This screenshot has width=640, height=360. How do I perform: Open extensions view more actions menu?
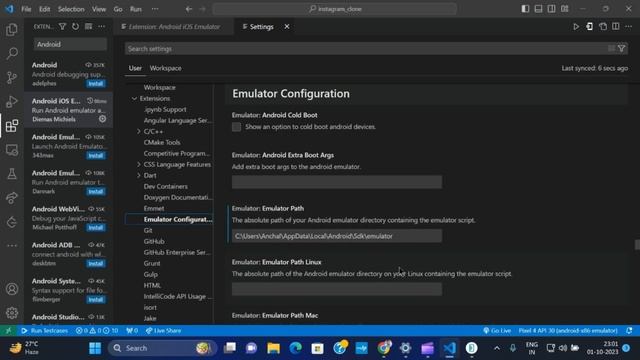(x=102, y=27)
